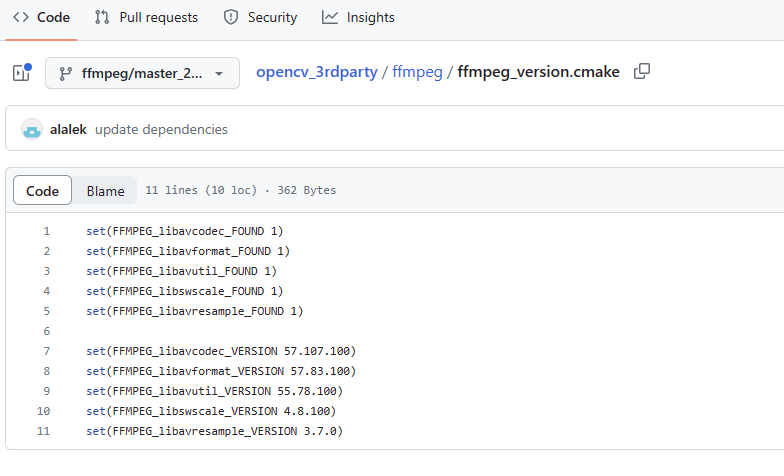
Task: Click the Insights graph icon
Action: (x=330, y=18)
